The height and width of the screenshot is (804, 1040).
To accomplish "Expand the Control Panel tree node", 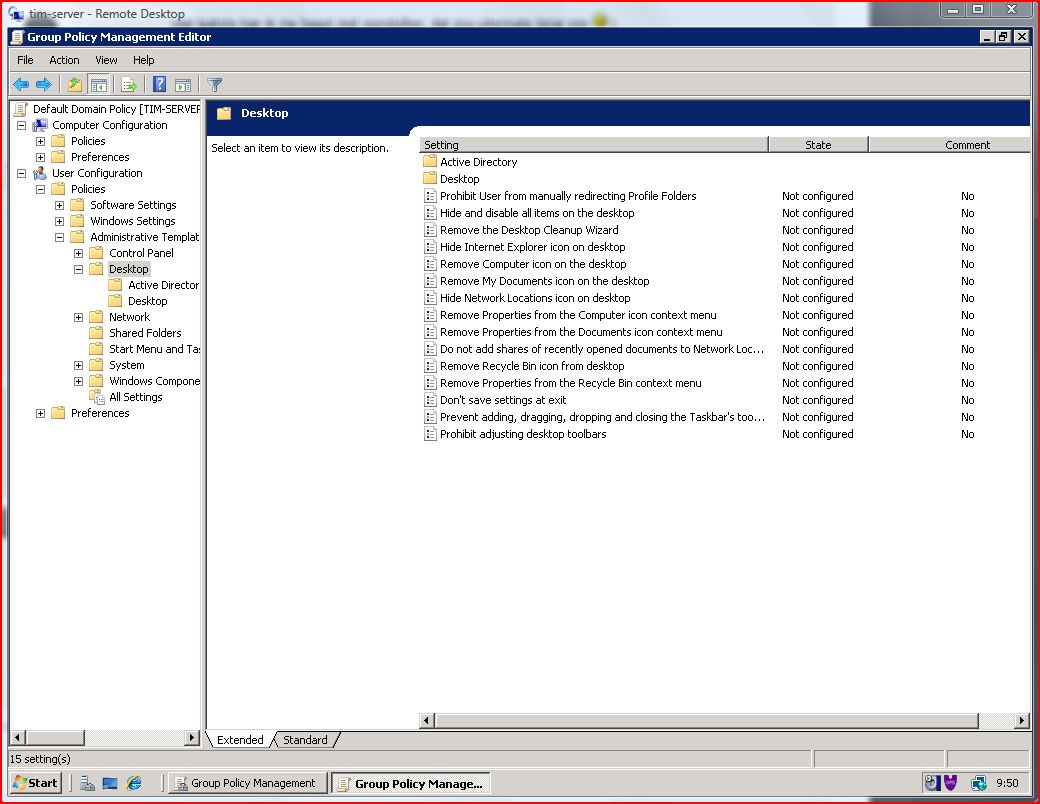I will click(x=79, y=253).
